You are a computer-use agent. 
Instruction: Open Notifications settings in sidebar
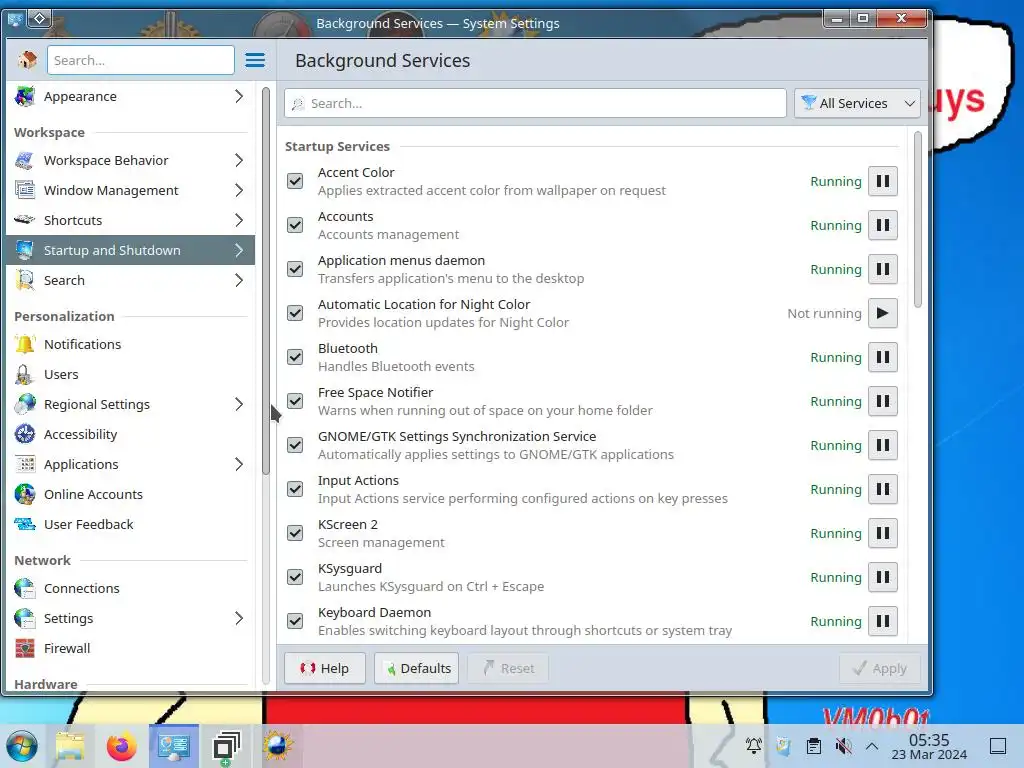click(131, 345)
